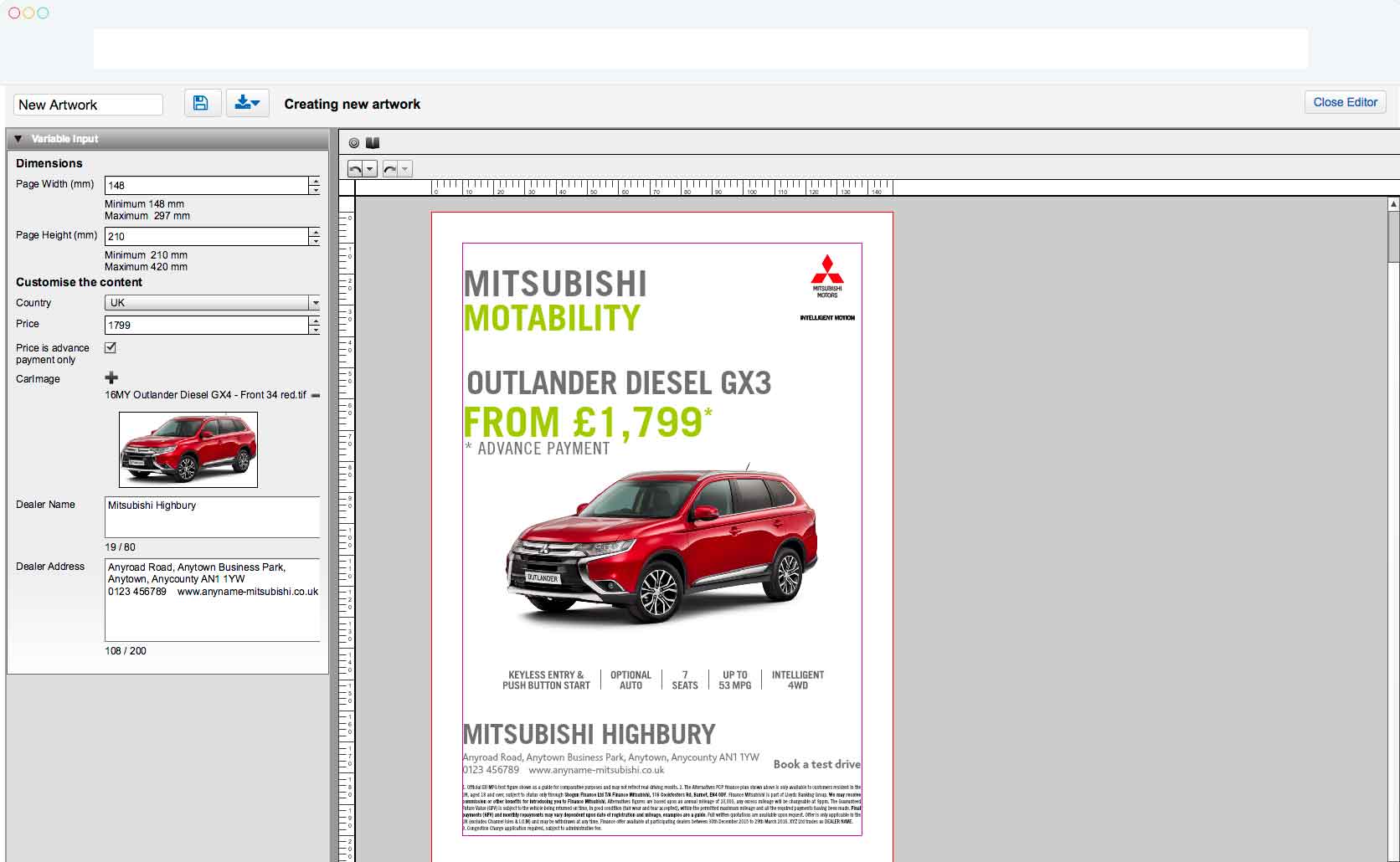The width and height of the screenshot is (1400, 862).
Task: Click the floppy disk save icon
Action: [x=201, y=103]
